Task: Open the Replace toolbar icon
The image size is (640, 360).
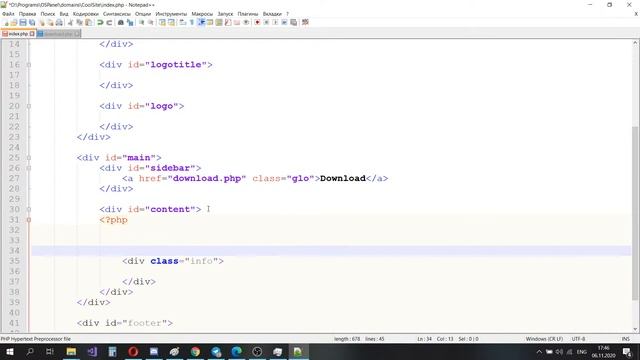Action: click(130, 22)
